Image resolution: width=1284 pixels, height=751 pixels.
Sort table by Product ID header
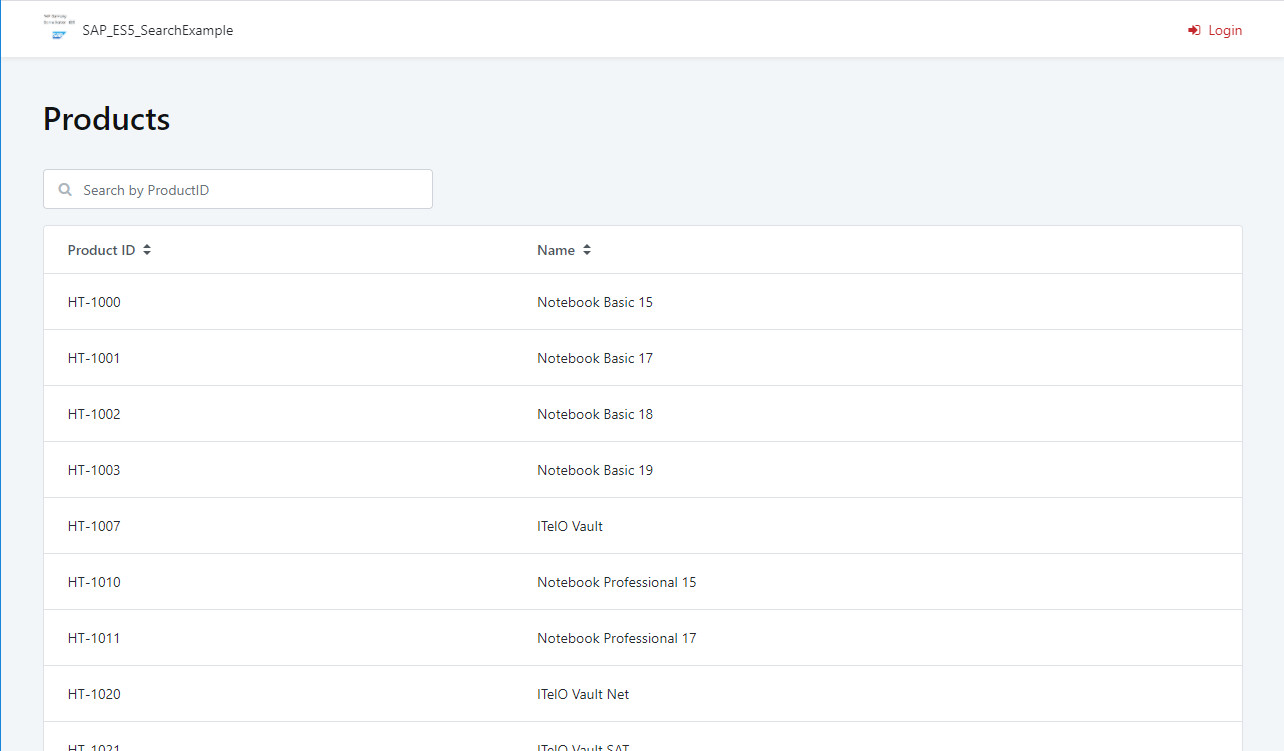click(x=101, y=250)
